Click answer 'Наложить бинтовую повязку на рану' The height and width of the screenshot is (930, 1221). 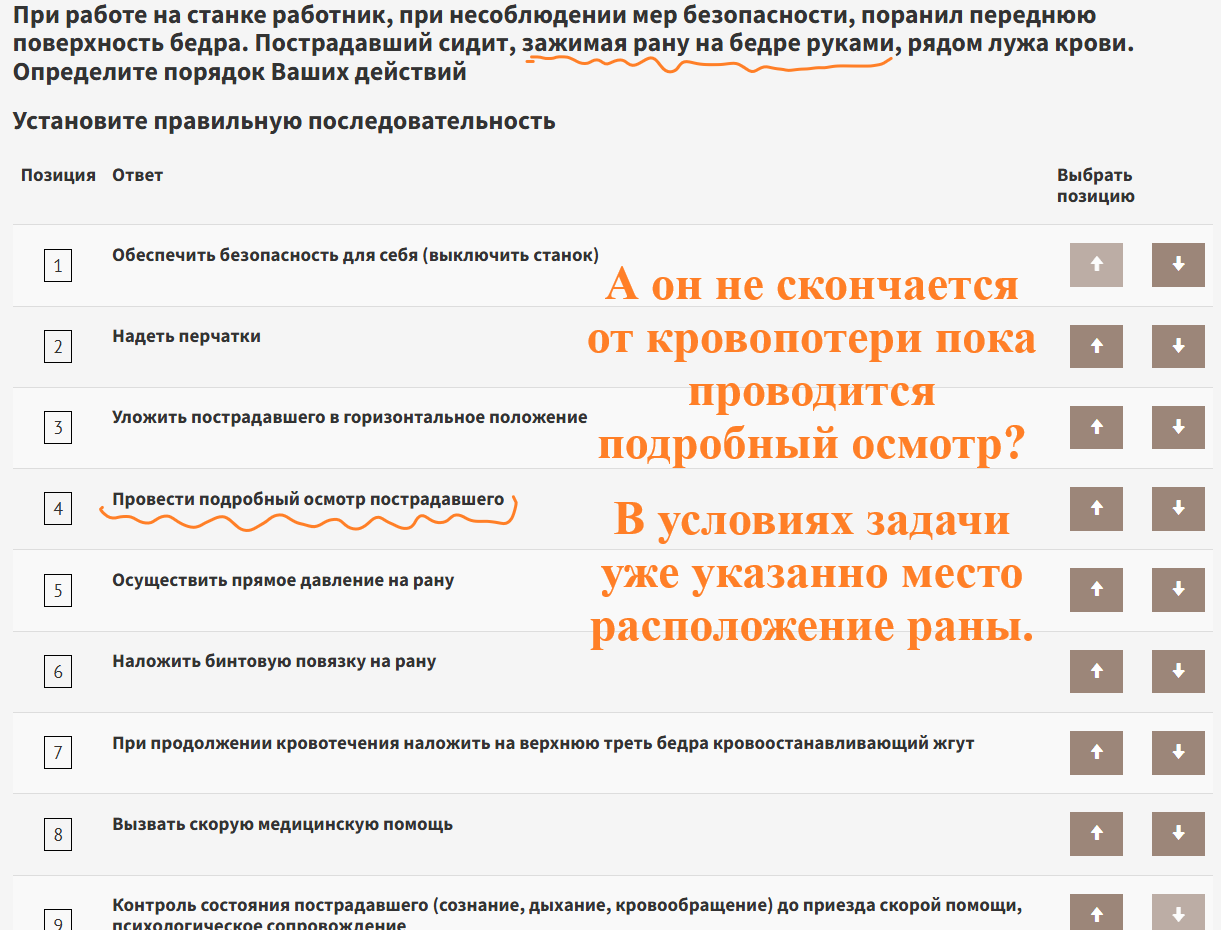pyautogui.click(x=274, y=661)
